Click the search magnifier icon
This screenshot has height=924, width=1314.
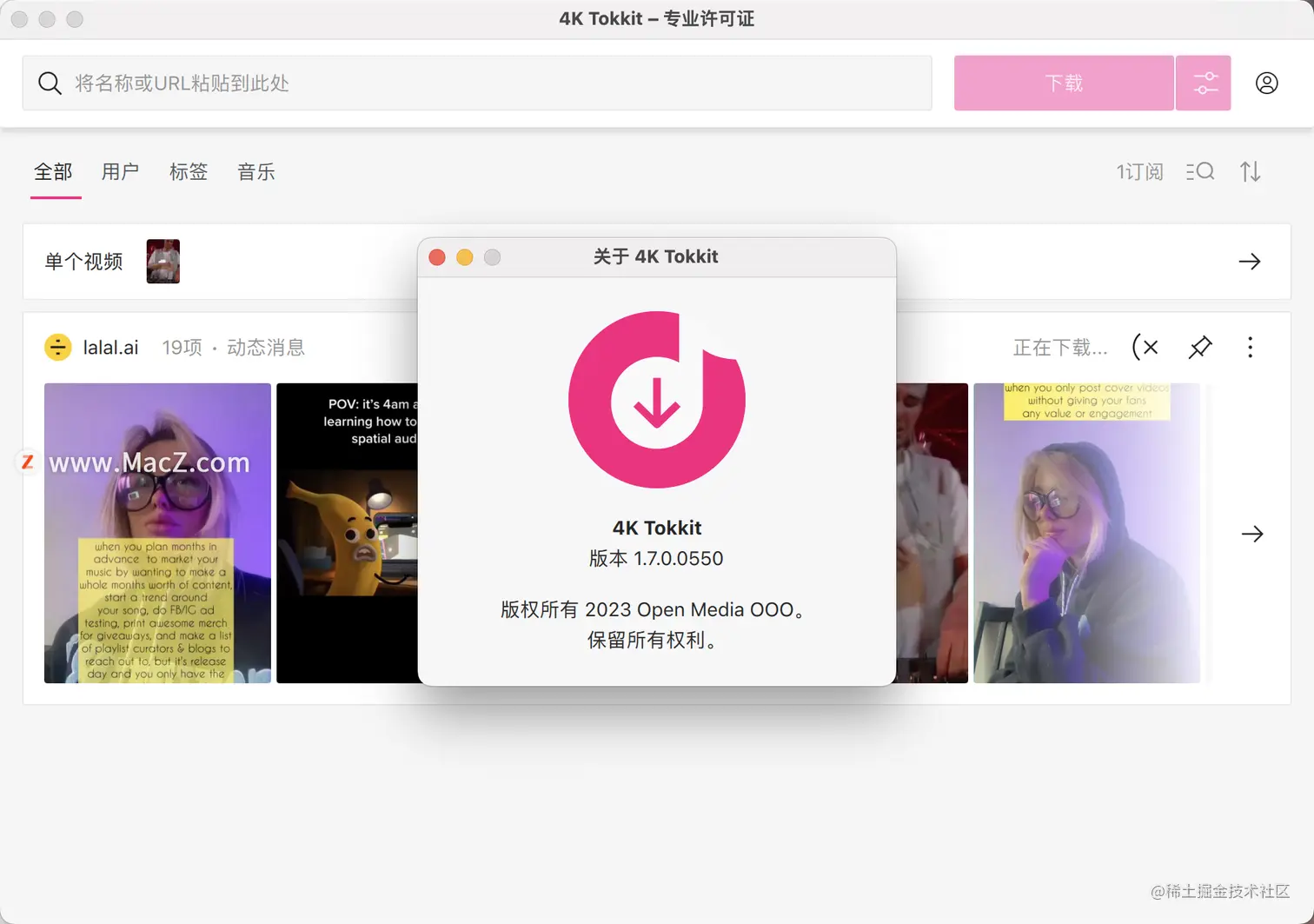pos(50,83)
